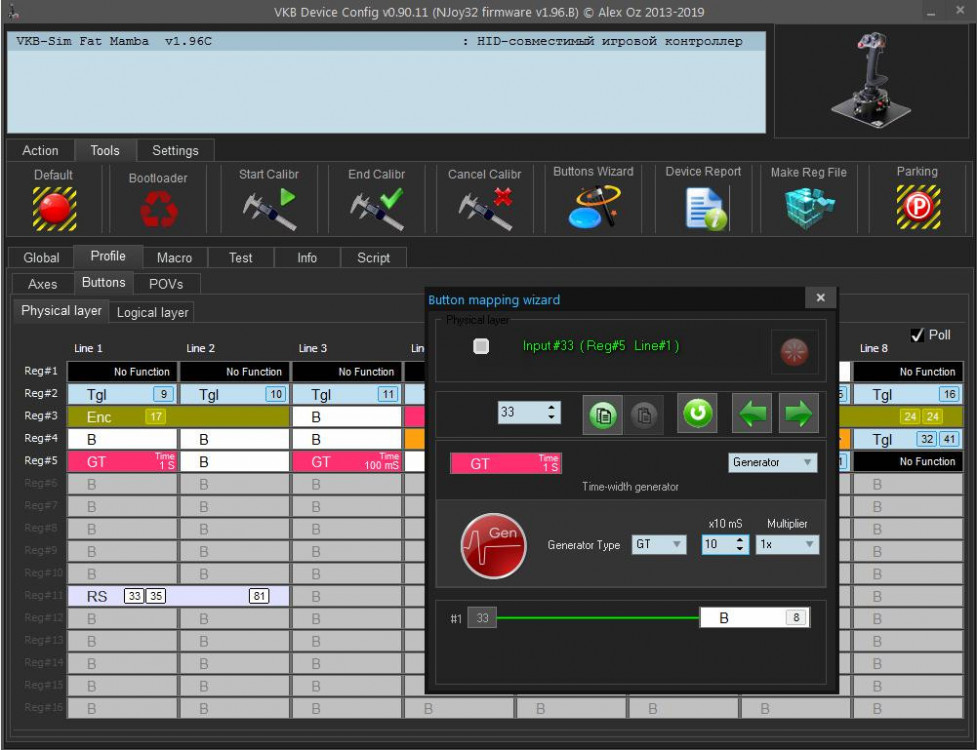
Task: Click the Parking icon
Action: 916,209
